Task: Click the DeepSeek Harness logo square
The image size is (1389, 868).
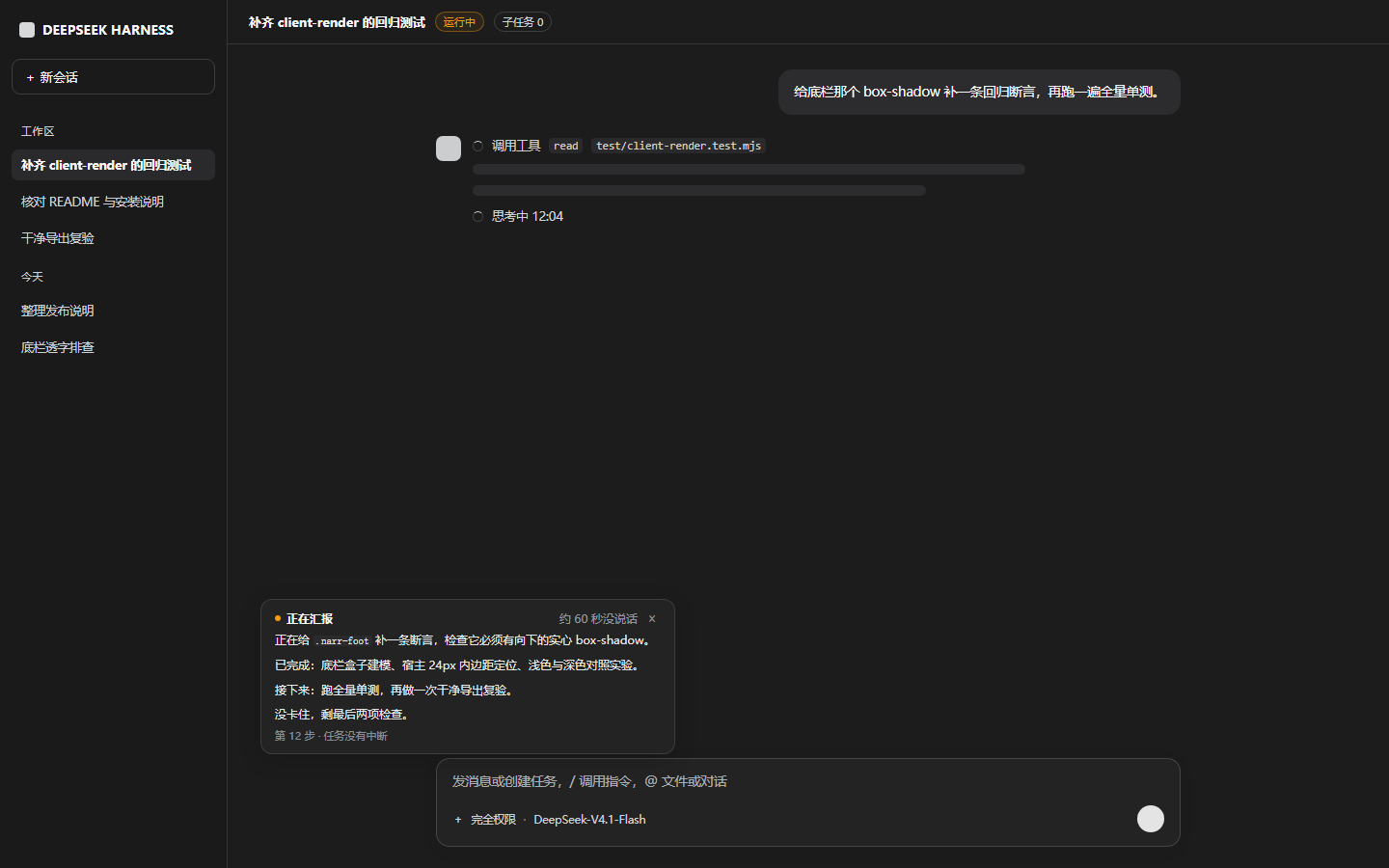Action: click(x=27, y=30)
